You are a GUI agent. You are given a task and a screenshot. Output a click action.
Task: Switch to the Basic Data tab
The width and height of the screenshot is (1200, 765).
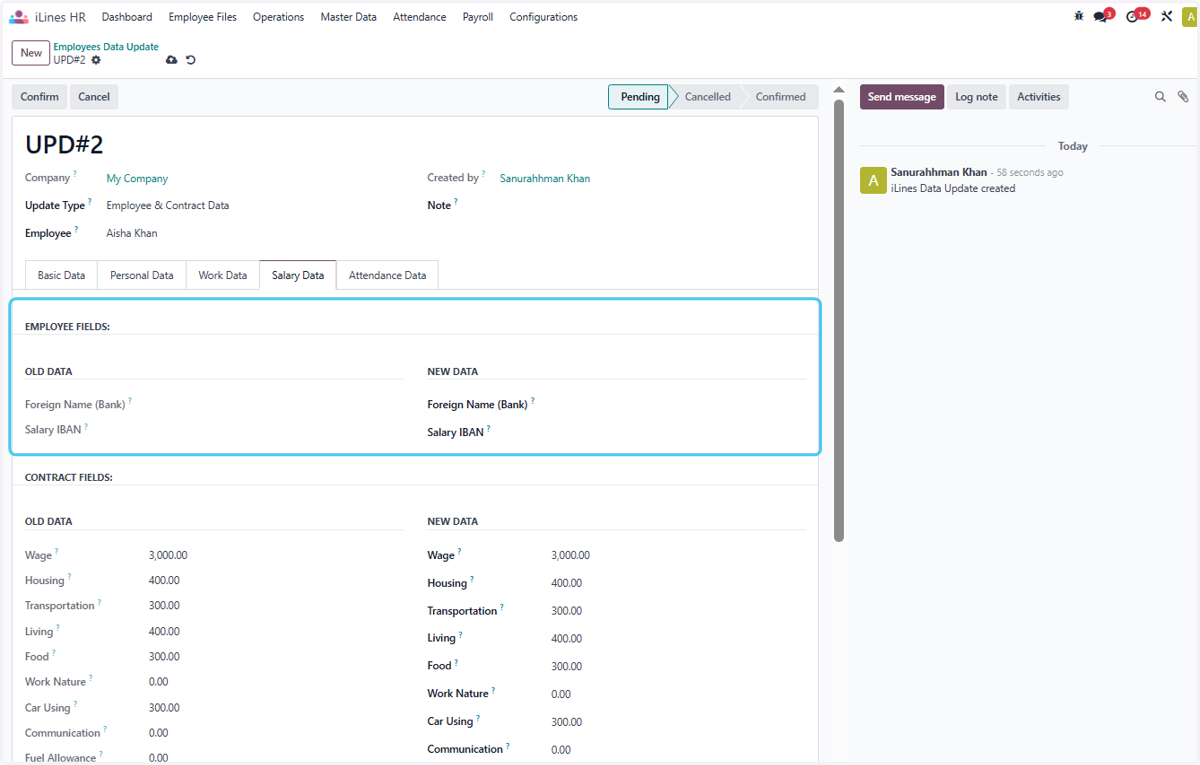pyautogui.click(x=61, y=275)
